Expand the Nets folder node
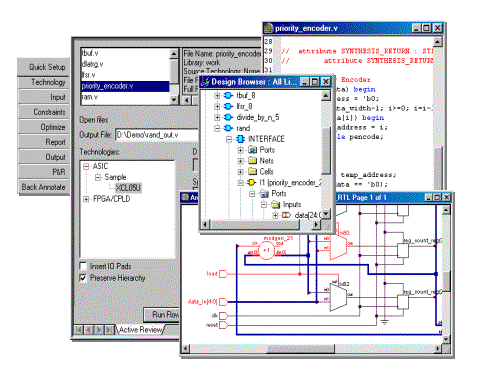This screenshot has height=380, width=480. (240, 161)
